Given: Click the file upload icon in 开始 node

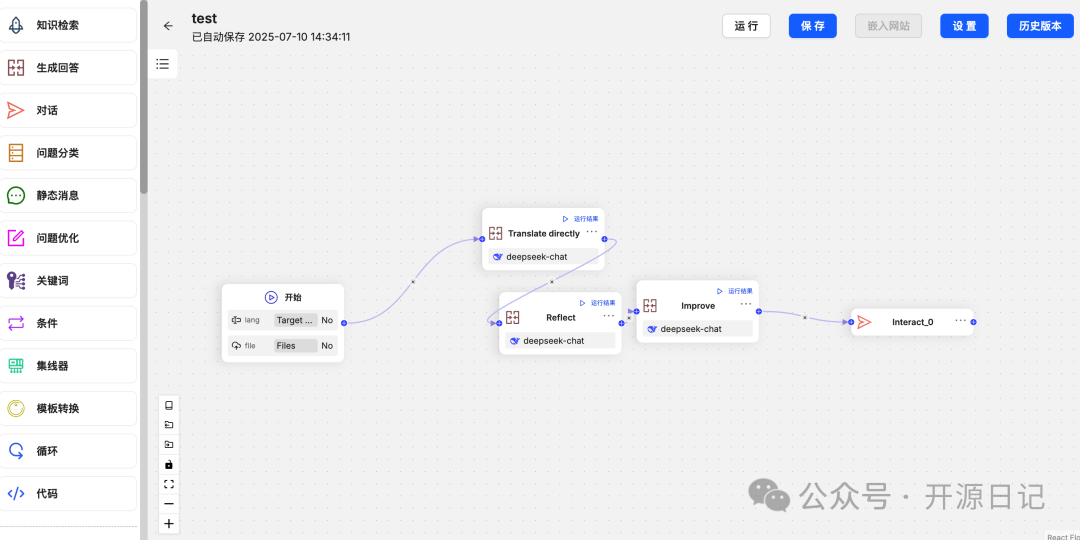Looking at the screenshot, I should point(236,346).
